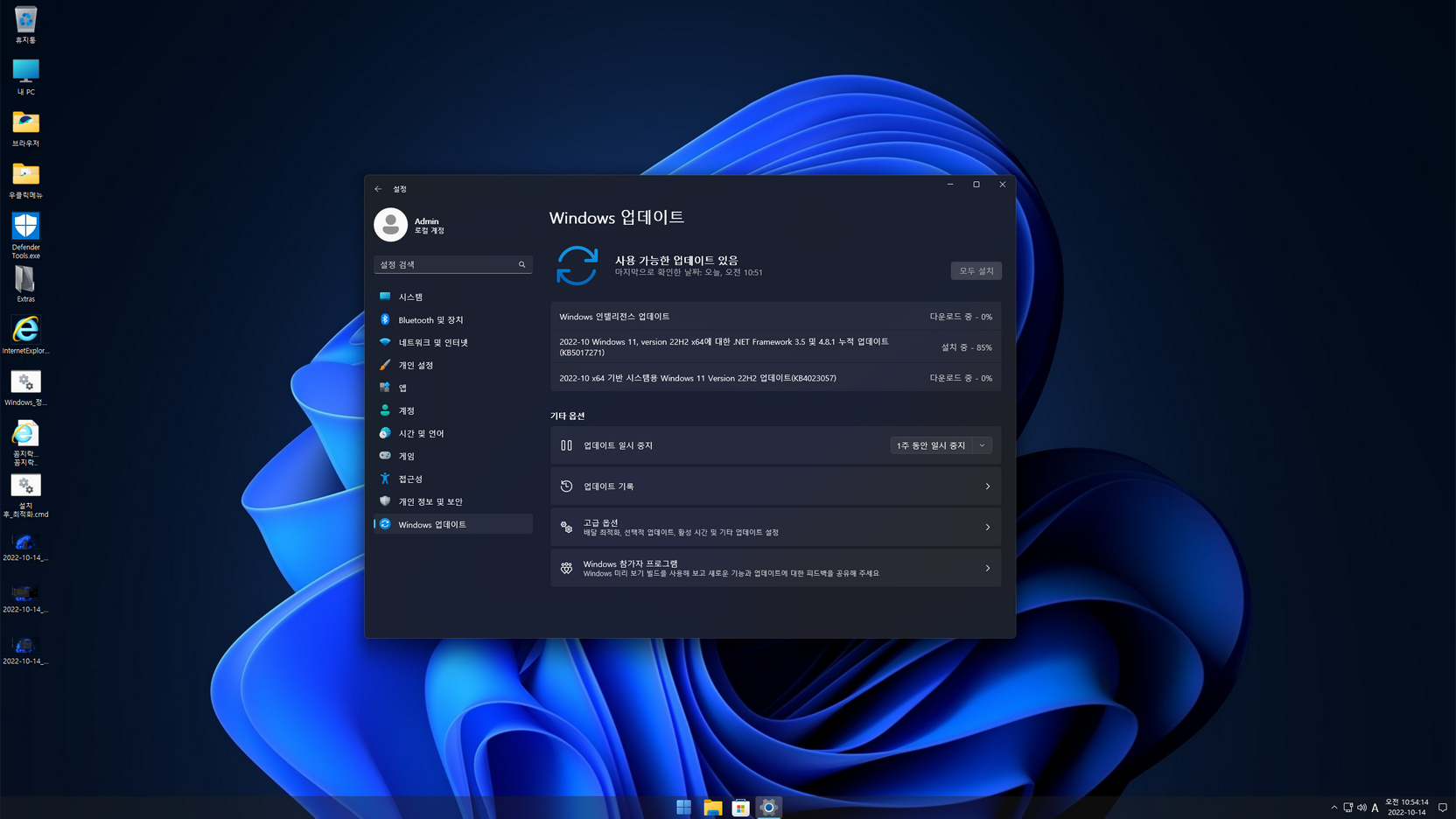The height and width of the screenshot is (819, 1456).
Task: Click the 모두 설치 button
Action: tap(976, 270)
